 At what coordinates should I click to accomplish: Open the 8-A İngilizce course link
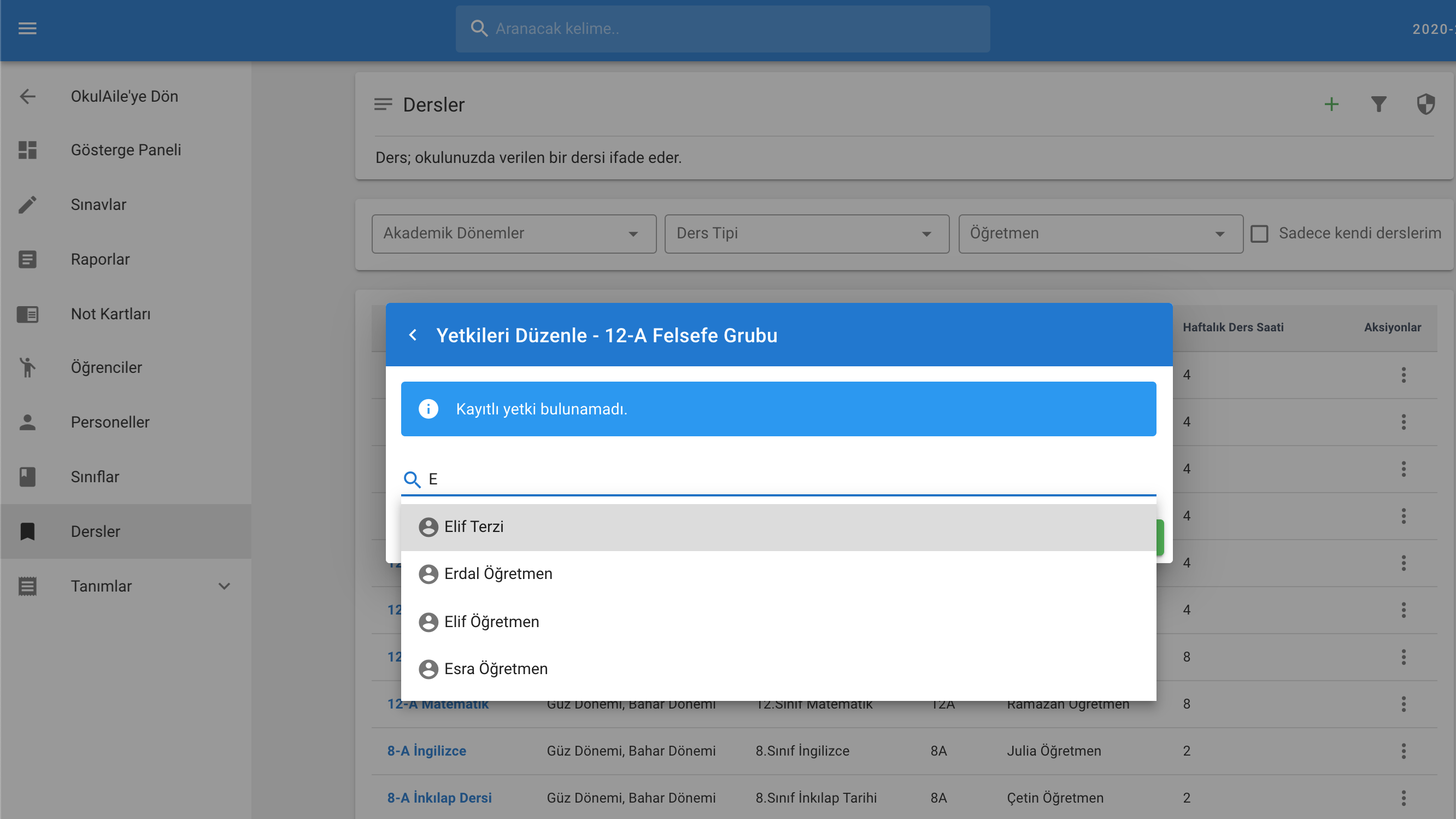[x=426, y=751]
